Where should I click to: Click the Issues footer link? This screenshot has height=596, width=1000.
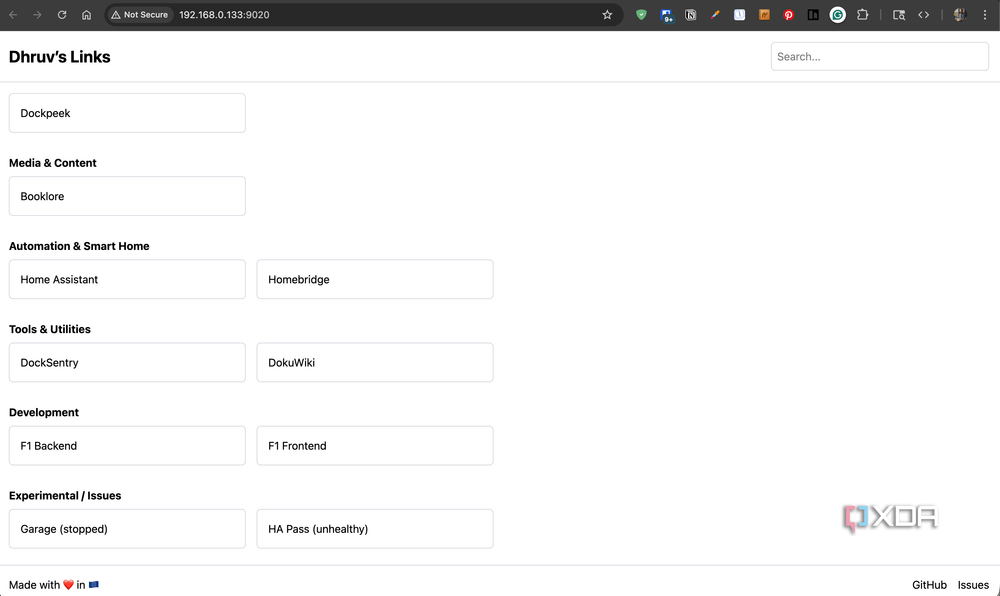[973, 585]
